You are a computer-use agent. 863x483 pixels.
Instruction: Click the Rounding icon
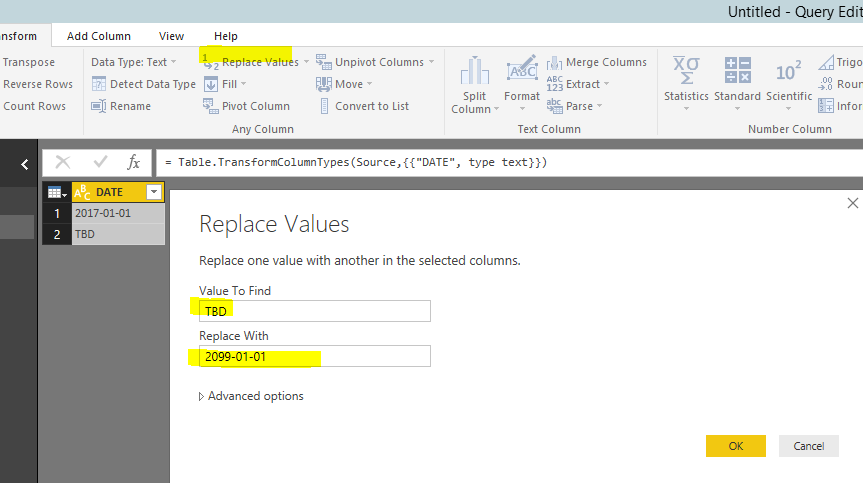[826, 84]
